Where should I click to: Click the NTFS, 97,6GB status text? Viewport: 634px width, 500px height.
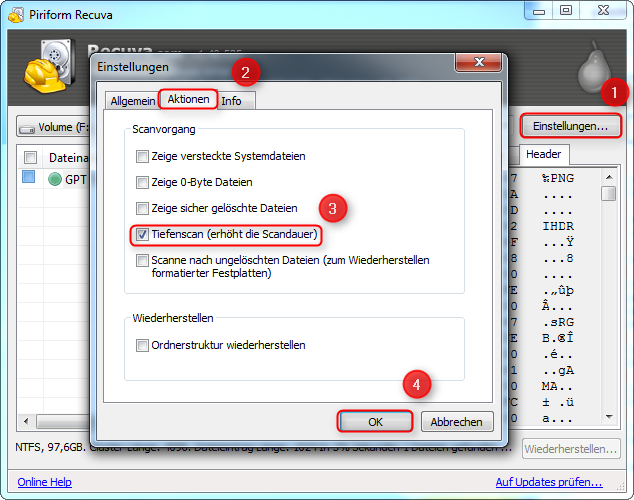[50, 447]
